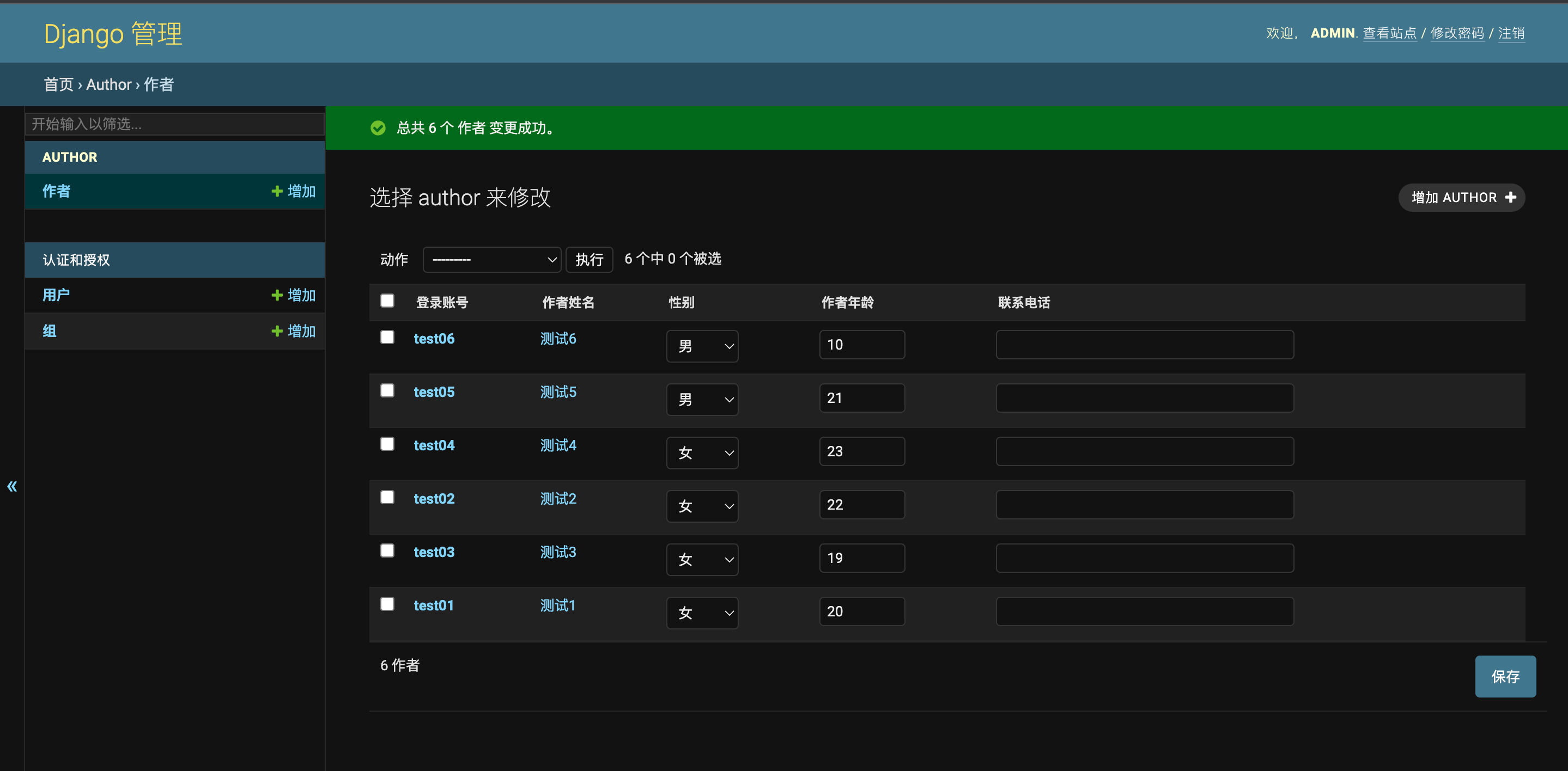Open the 用户 model in the sidebar
The width and height of the screenshot is (1568, 771).
tap(56, 295)
